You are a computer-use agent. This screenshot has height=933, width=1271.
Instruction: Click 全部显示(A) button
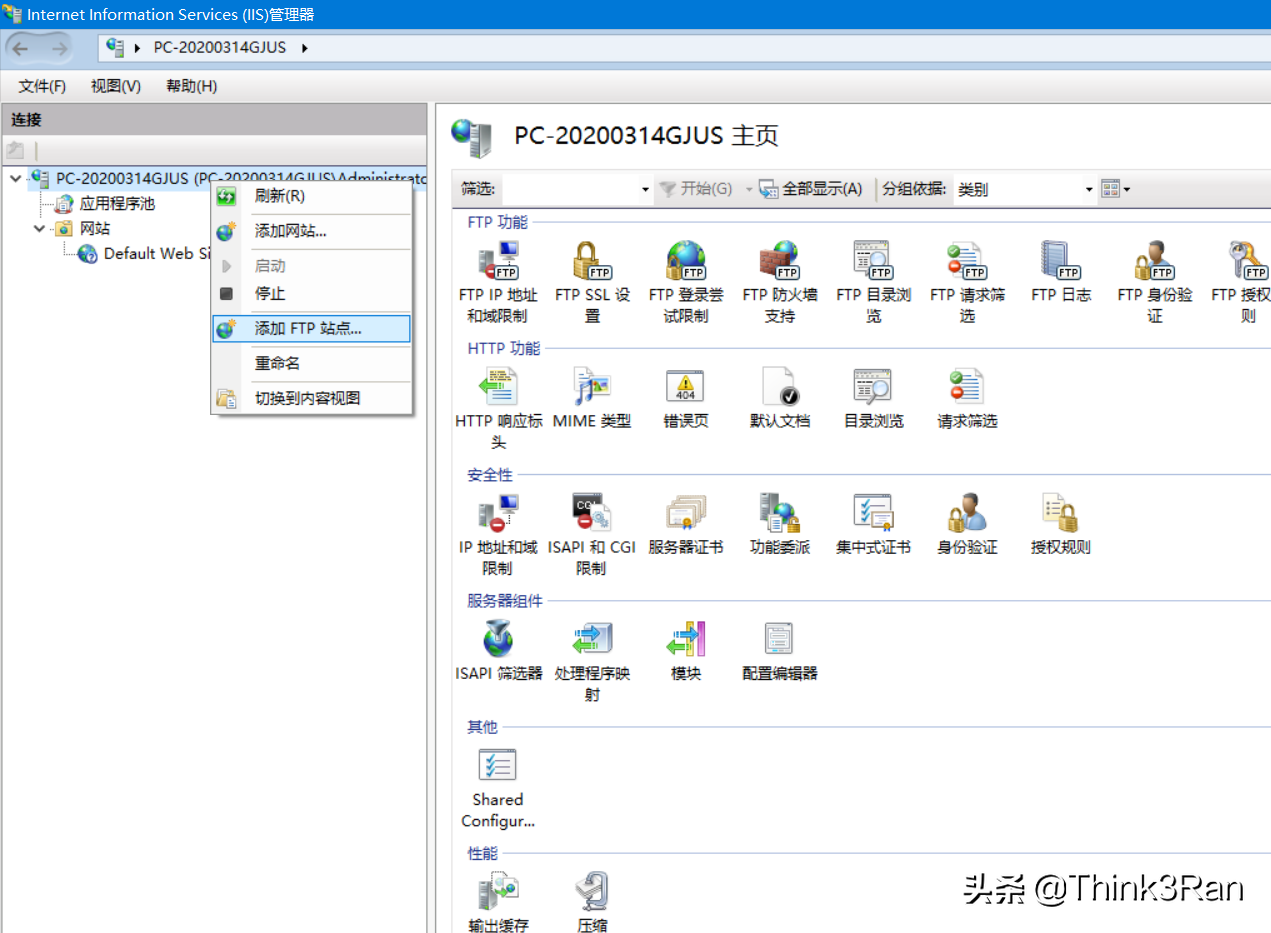coord(811,189)
